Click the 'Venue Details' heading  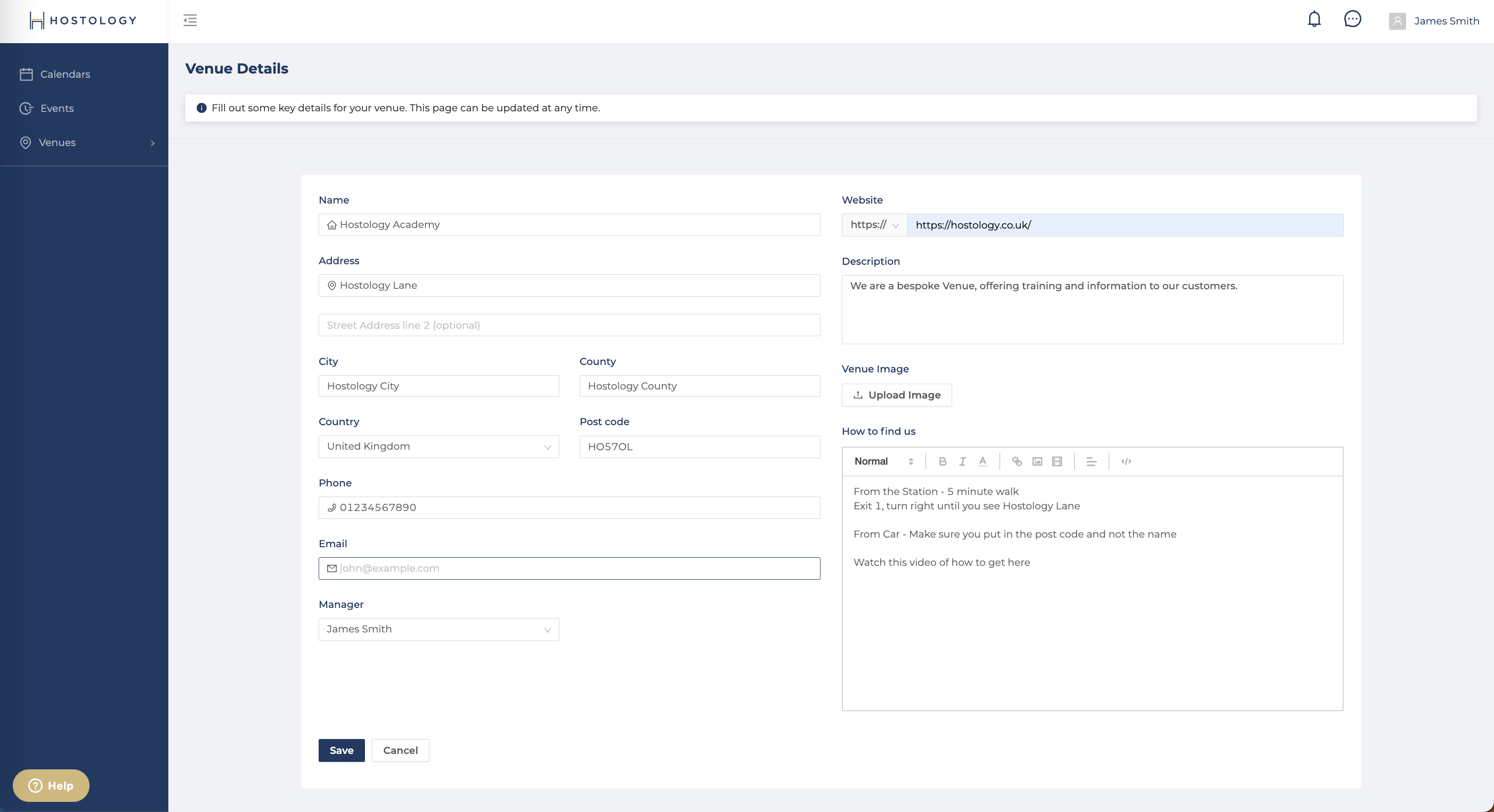(x=237, y=68)
